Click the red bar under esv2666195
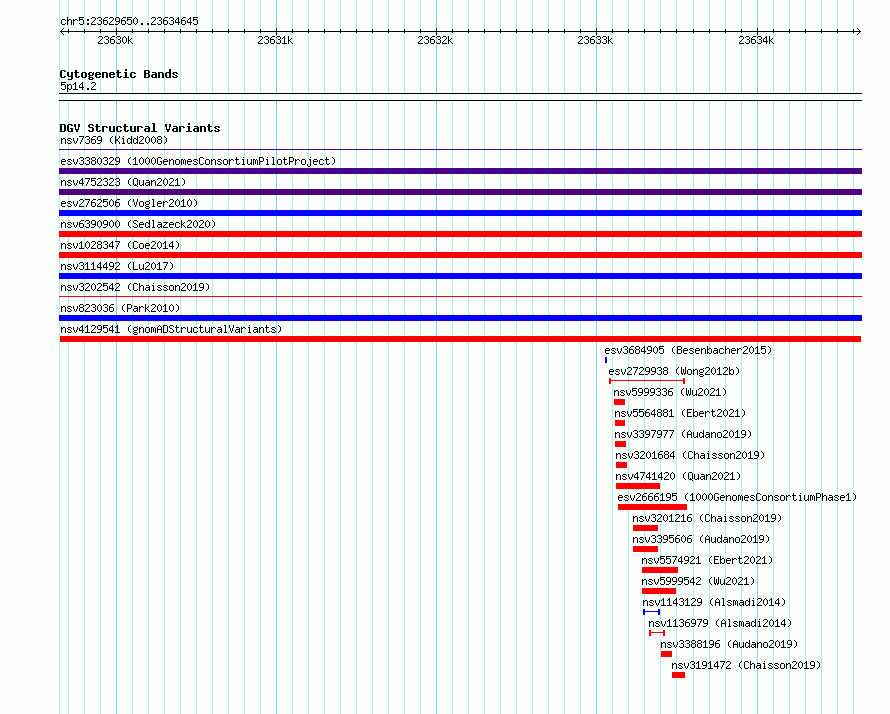This screenshot has height=714, width=890. click(653, 507)
